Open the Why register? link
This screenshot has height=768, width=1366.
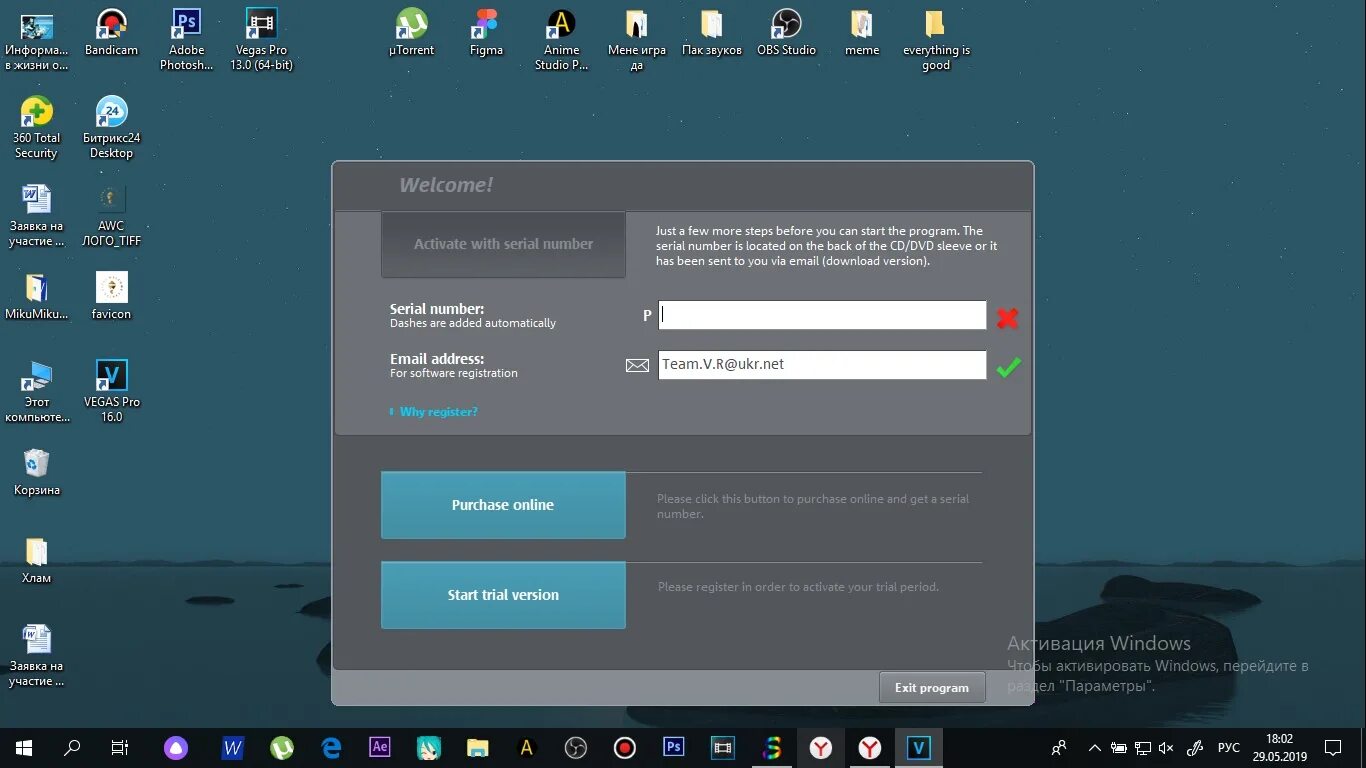pos(438,412)
